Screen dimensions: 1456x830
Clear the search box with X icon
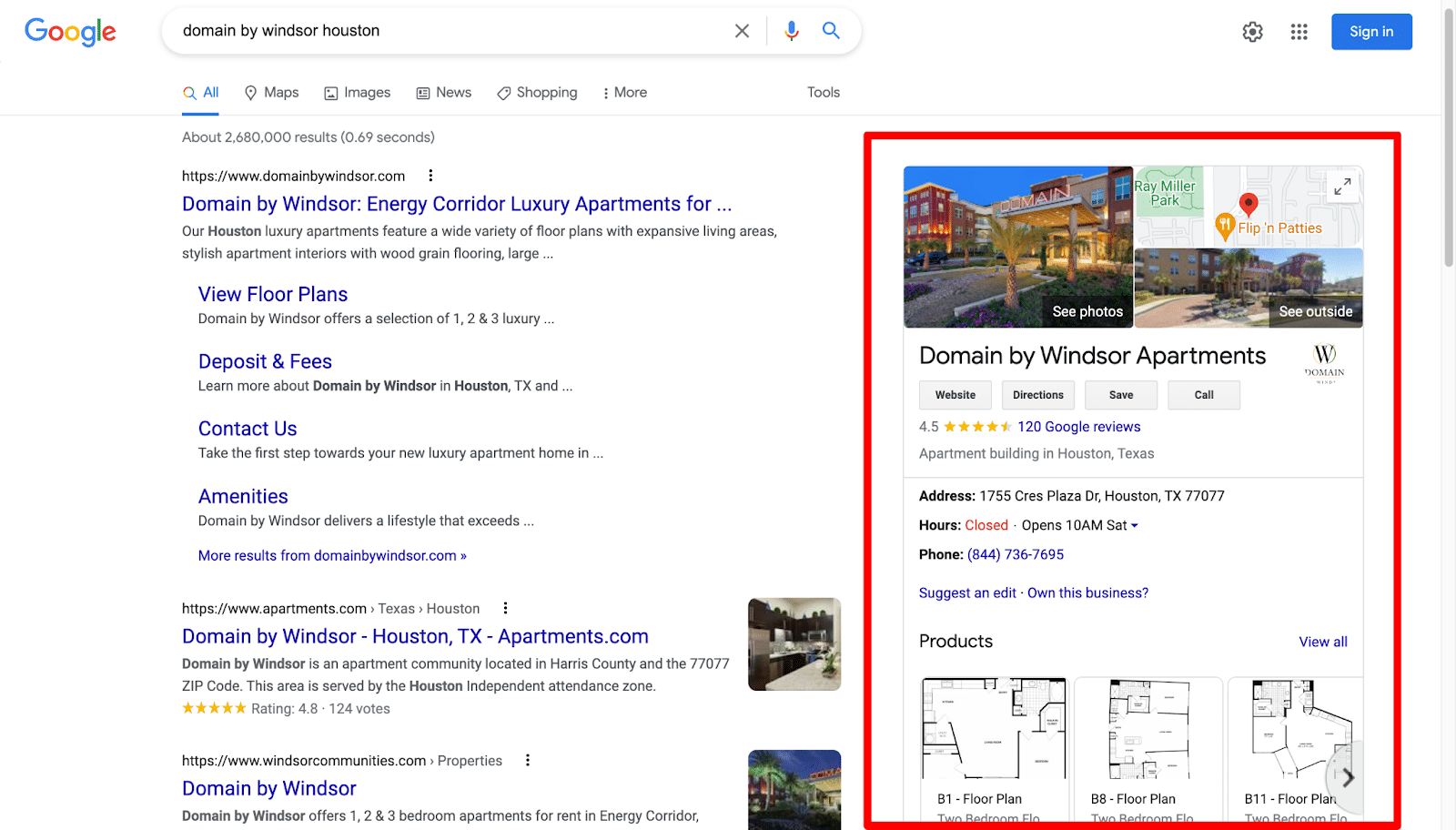[743, 31]
